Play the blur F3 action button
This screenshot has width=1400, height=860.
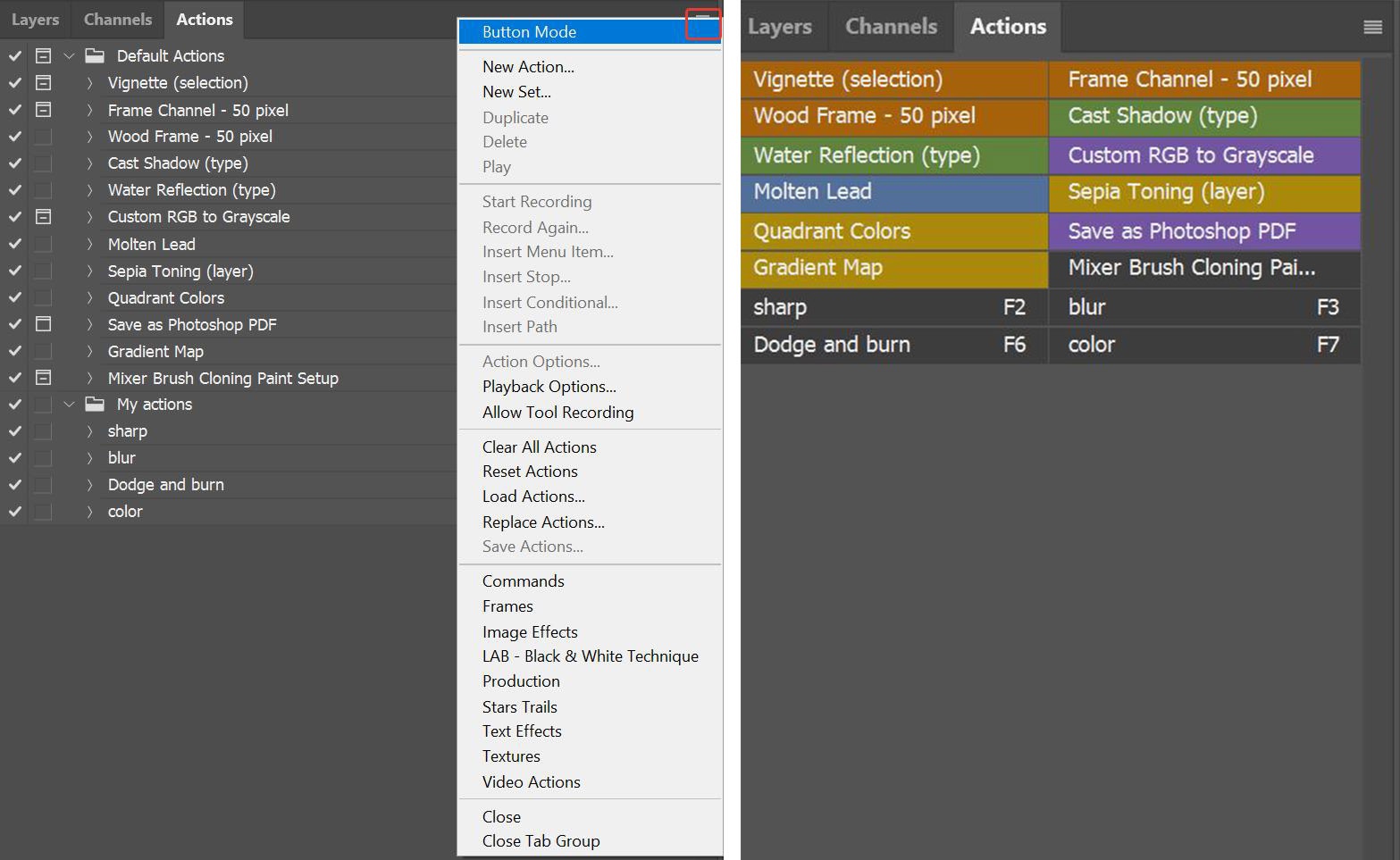click(x=1203, y=307)
